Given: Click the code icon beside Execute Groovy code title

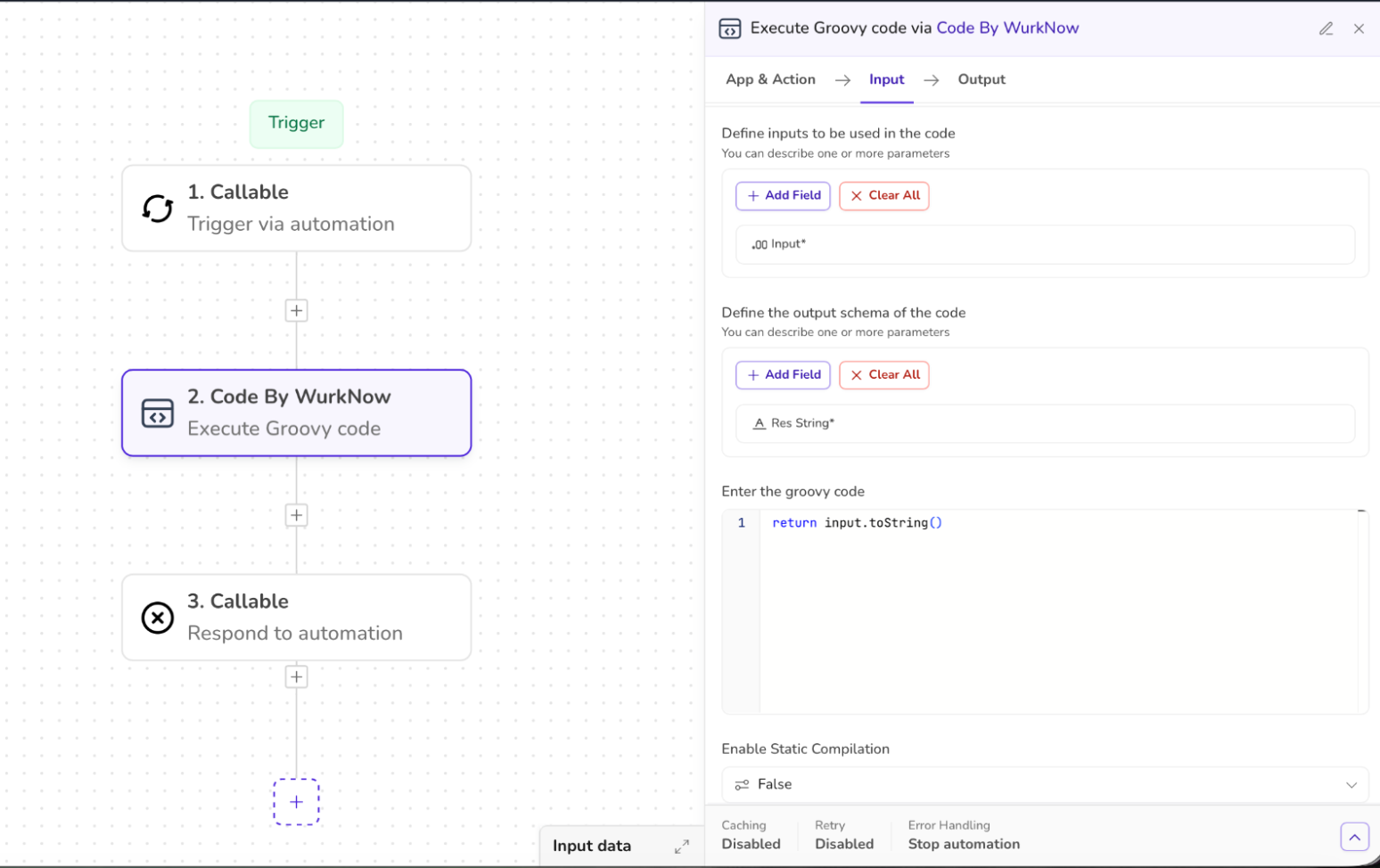Looking at the screenshot, I should (729, 29).
